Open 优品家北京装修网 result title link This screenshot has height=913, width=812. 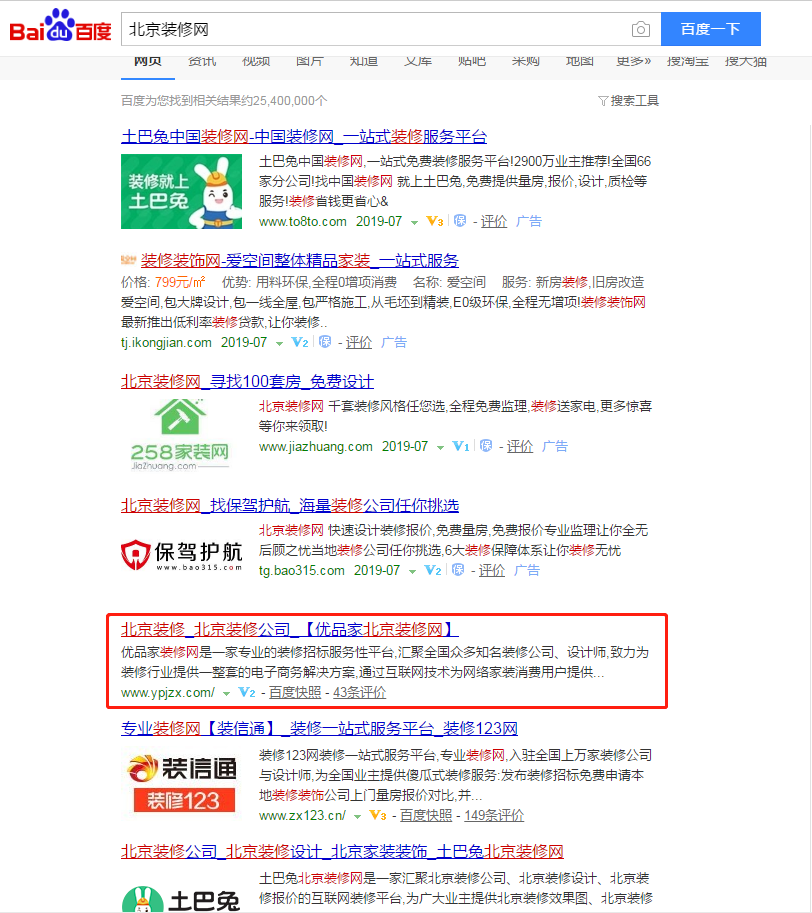coord(290,629)
